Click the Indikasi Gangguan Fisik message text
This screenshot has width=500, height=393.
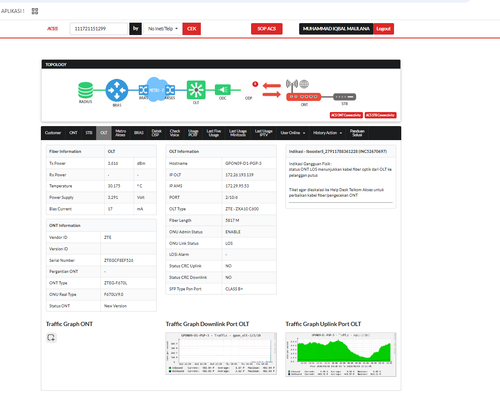click(340, 169)
